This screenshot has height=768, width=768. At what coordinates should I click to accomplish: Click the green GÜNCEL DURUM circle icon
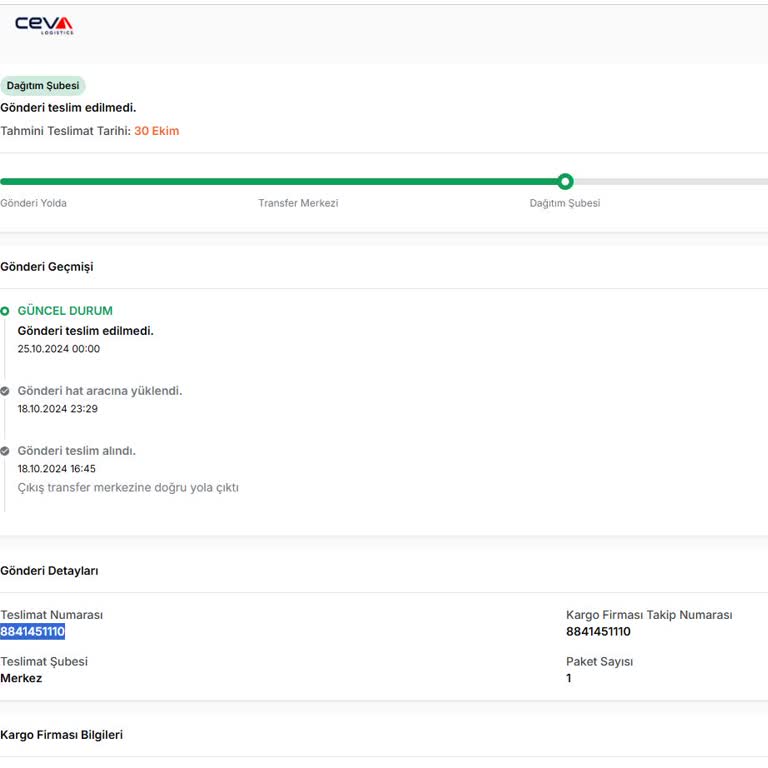click(x=5, y=311)
